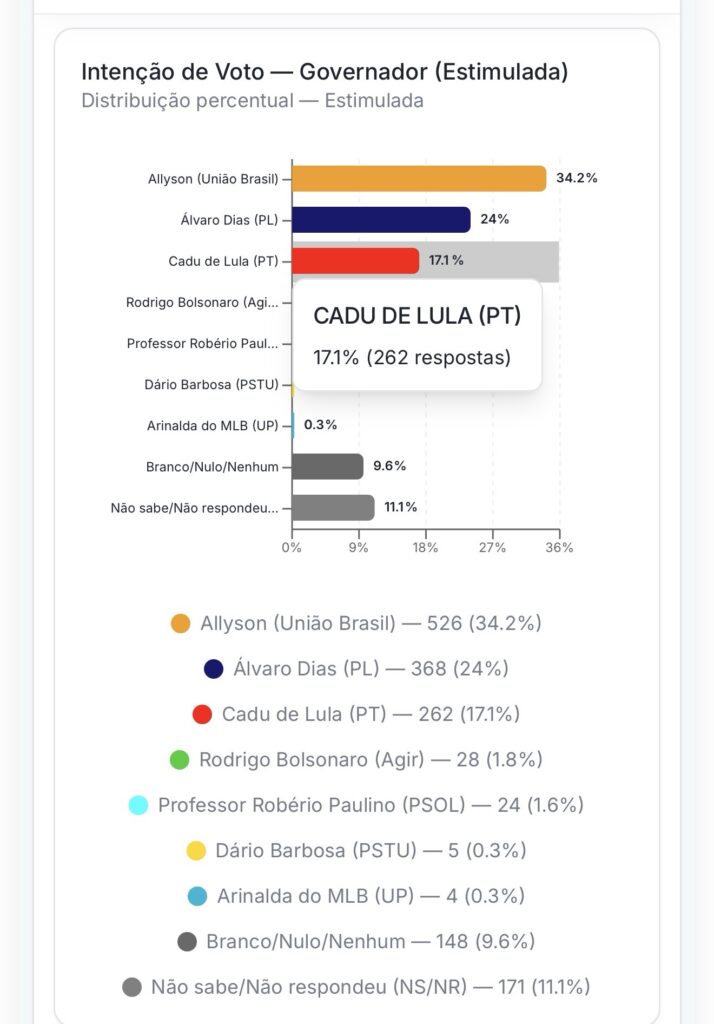Click the cyan Professor Robério Paulino legend dot
Image resolution: width=714 pixels, height=1024 pixels.
pos(138,805)
